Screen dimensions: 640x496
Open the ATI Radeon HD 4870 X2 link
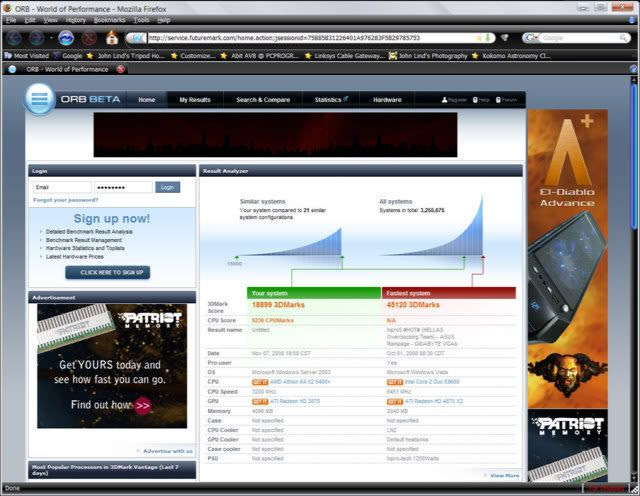click(x=434, y=402)
